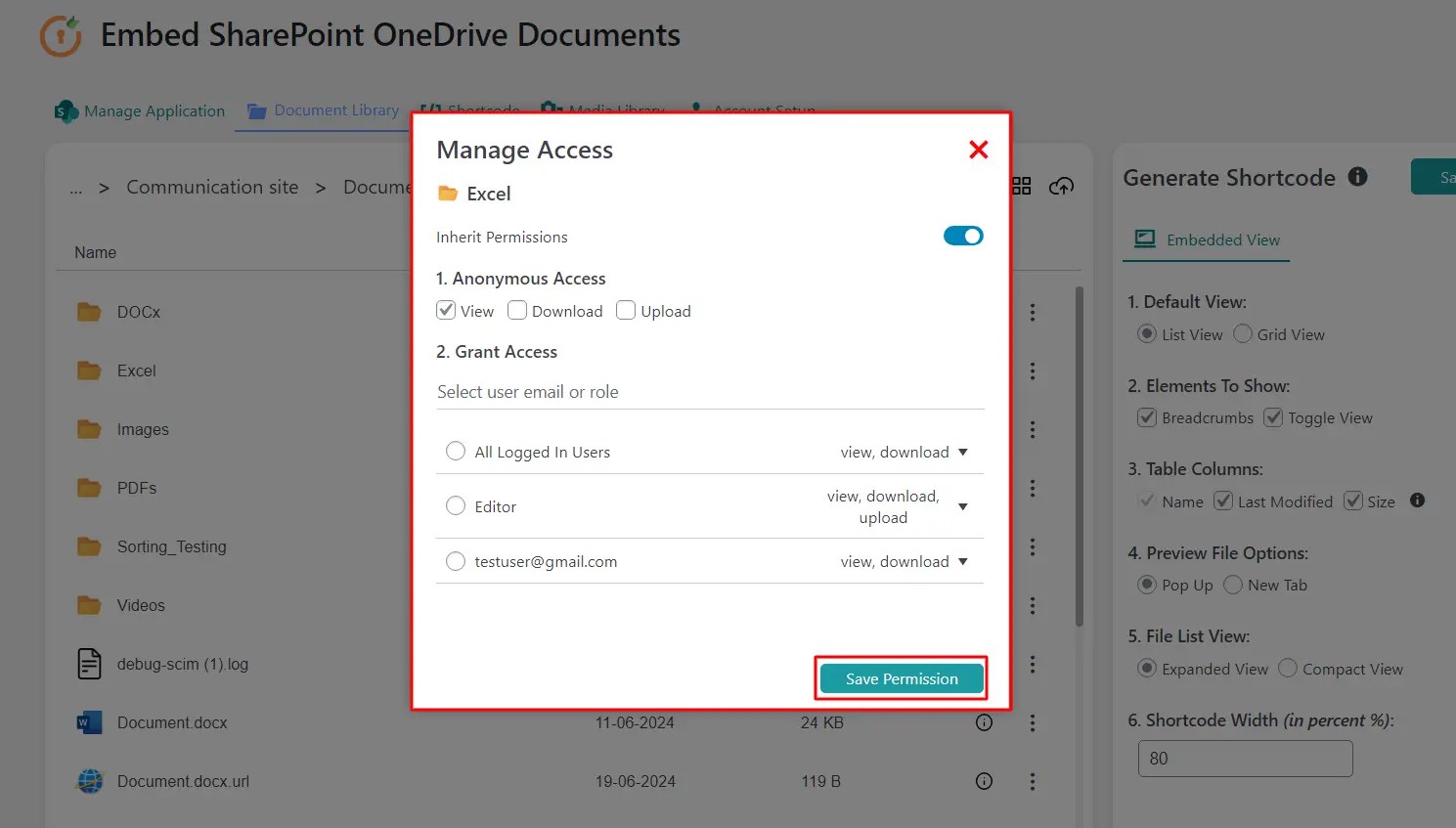This screenshot has height=828, width=1456.
Task: Open the Sorting_Testing folder
Action: click(x=172, y=546)
